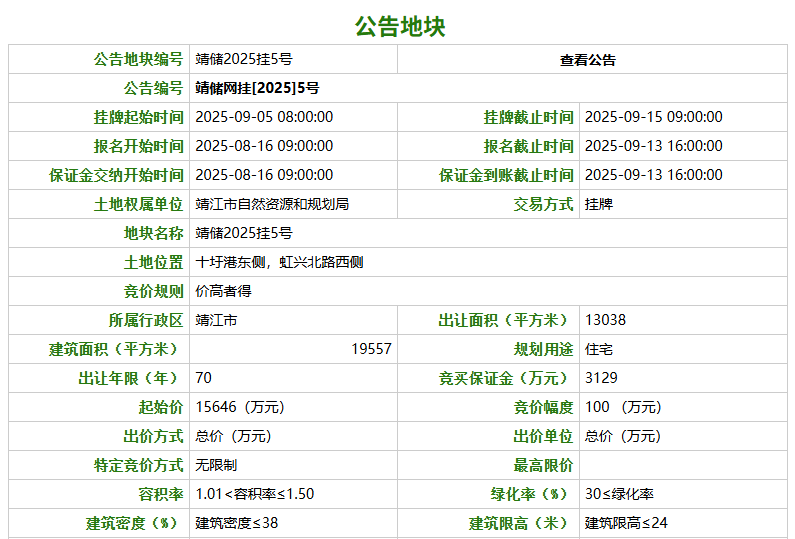Click the 挂牌起始时间 label

tap(138, 117)
